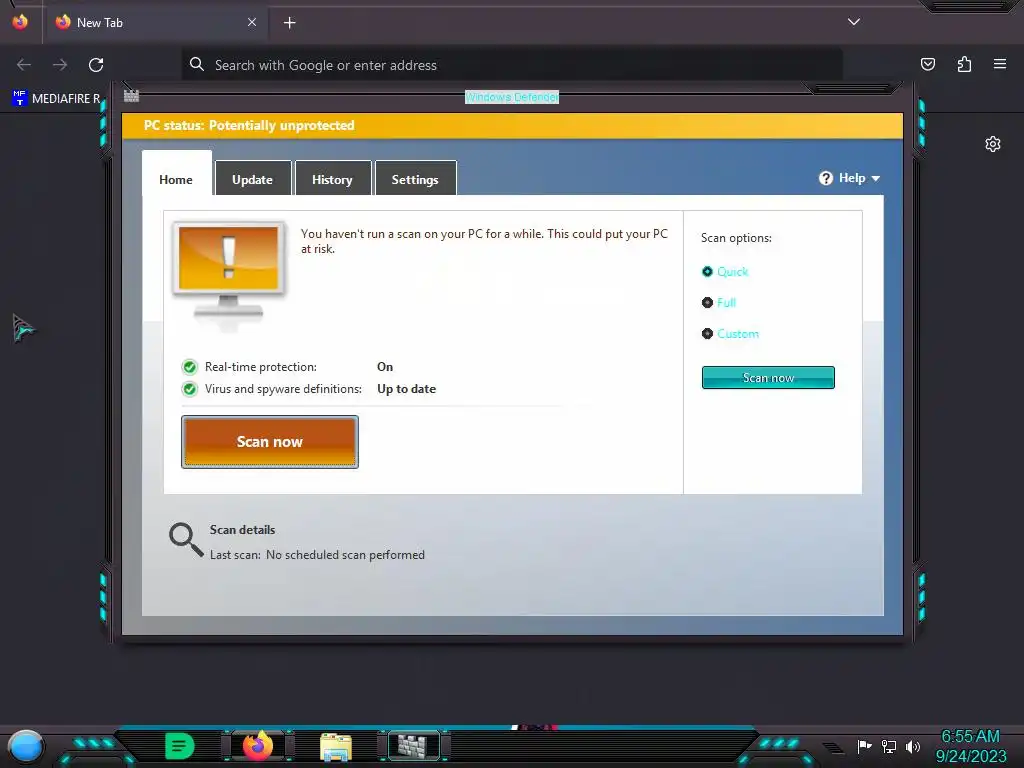The width and height of the screenshot is (1024, 768).
Task: Click the New Tab page settings gear
Action: tap(993, 144)
